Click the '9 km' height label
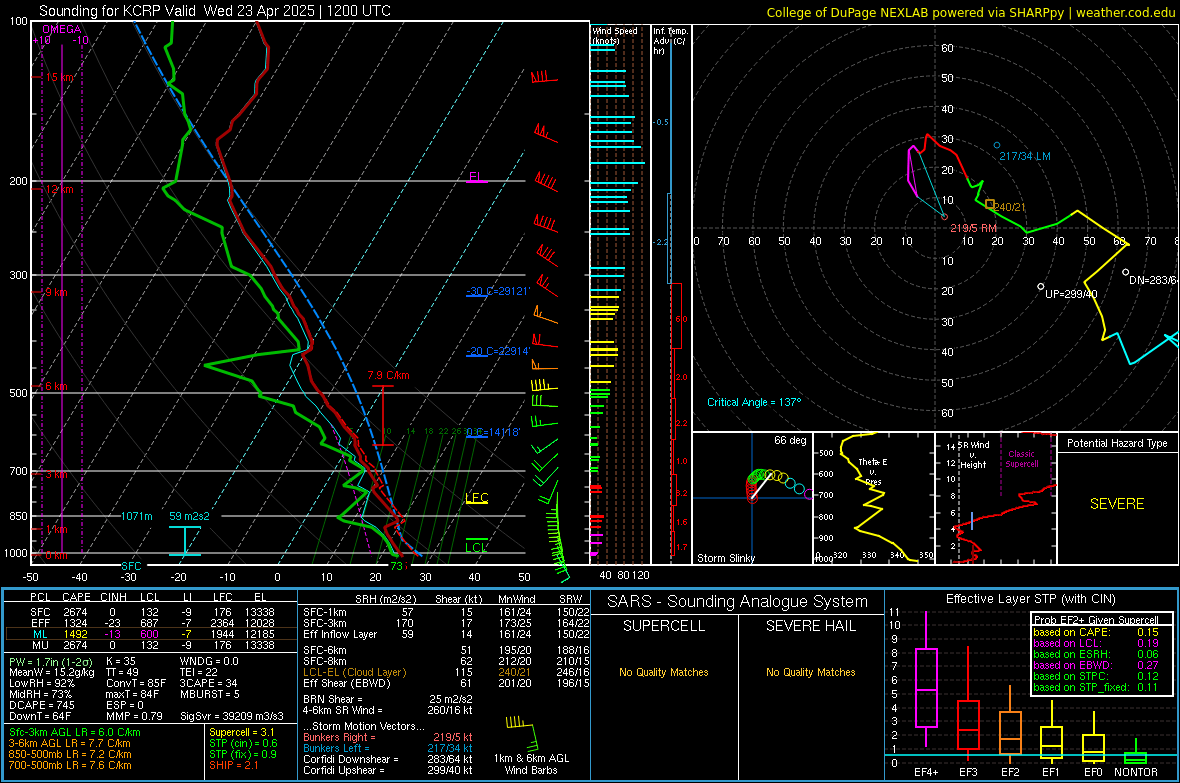The width and height of the screenshot is (1180, 783). 56,292
